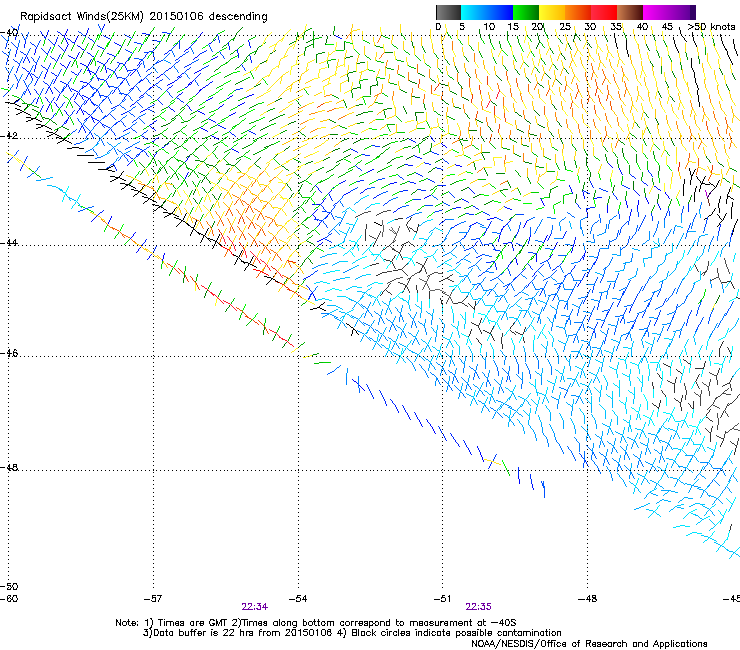This screenshot has height=650, width=740.
Task: Click the chart title 'Rapidsact Winds(25KM) 20150106 descending'
Action: (143, 17)
